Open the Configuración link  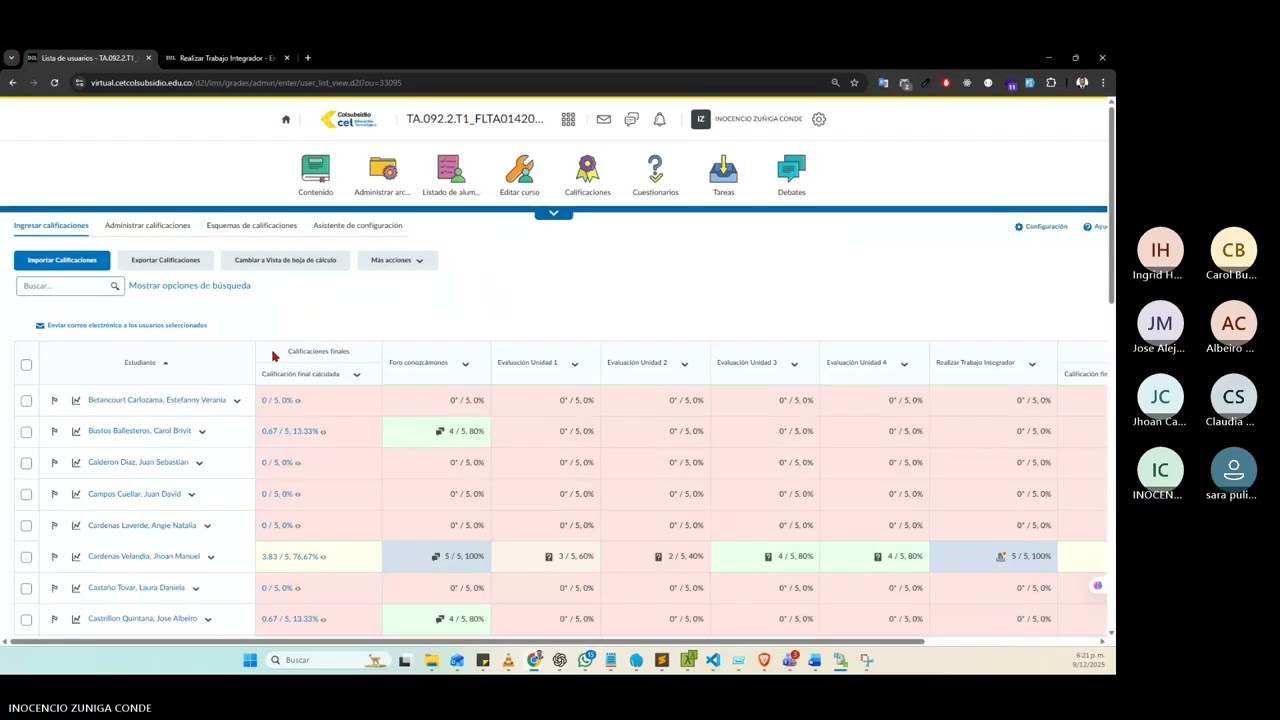[x=1041, y=227]
